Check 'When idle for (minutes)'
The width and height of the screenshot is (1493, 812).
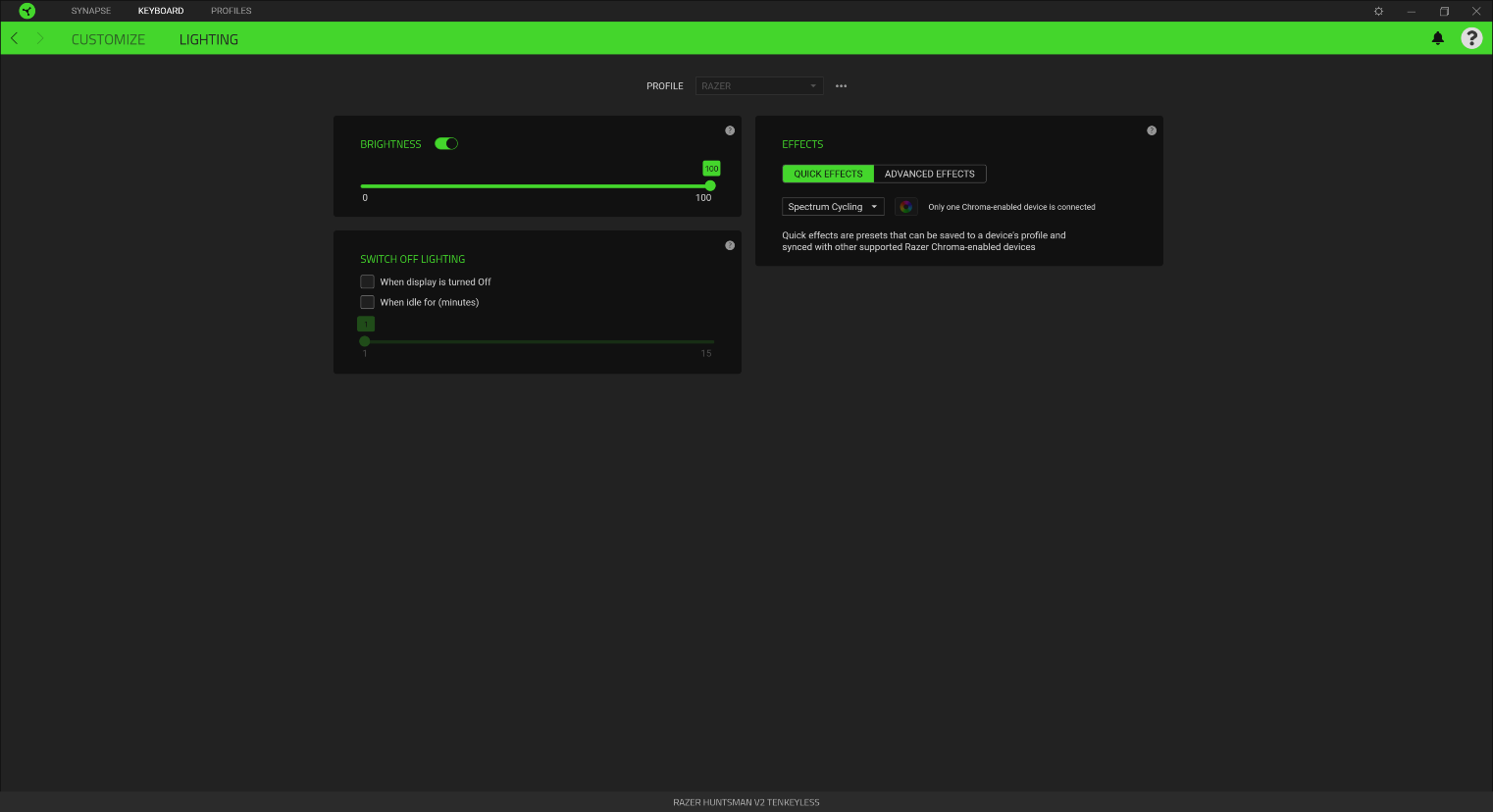point(367,302)
